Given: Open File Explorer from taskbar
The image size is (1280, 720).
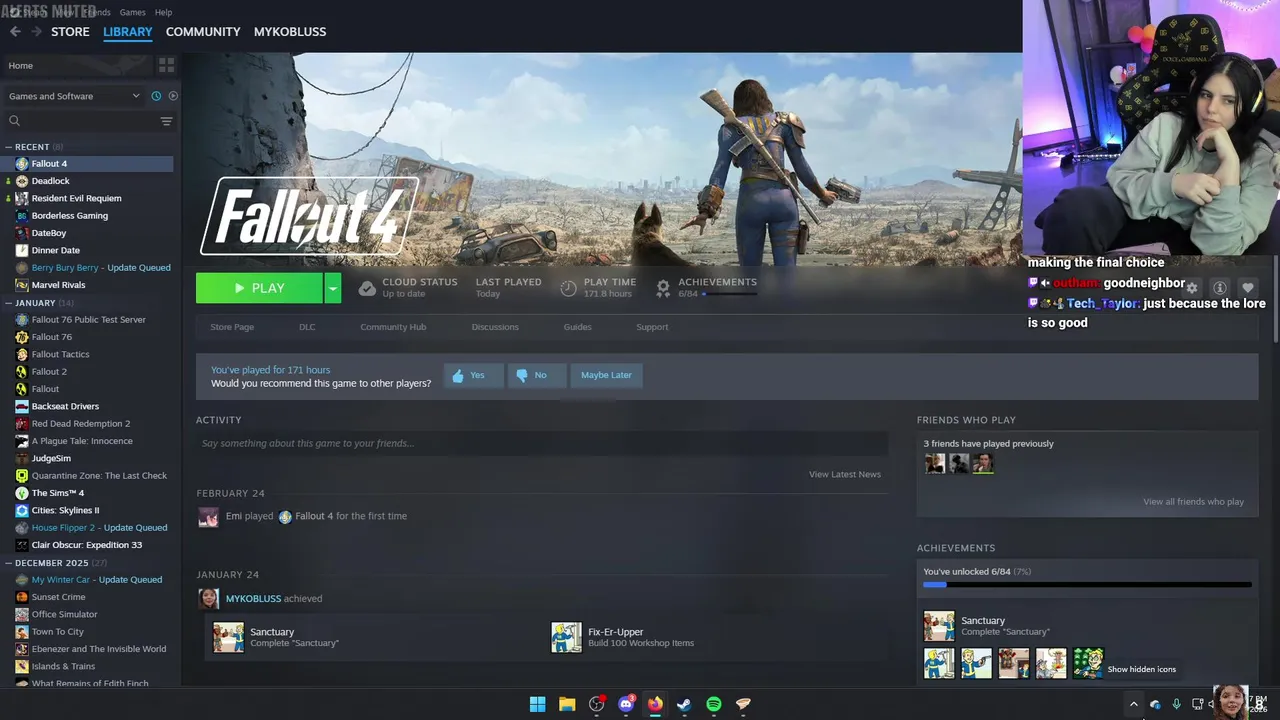Looking at the screenshot, I should (567, 704).
